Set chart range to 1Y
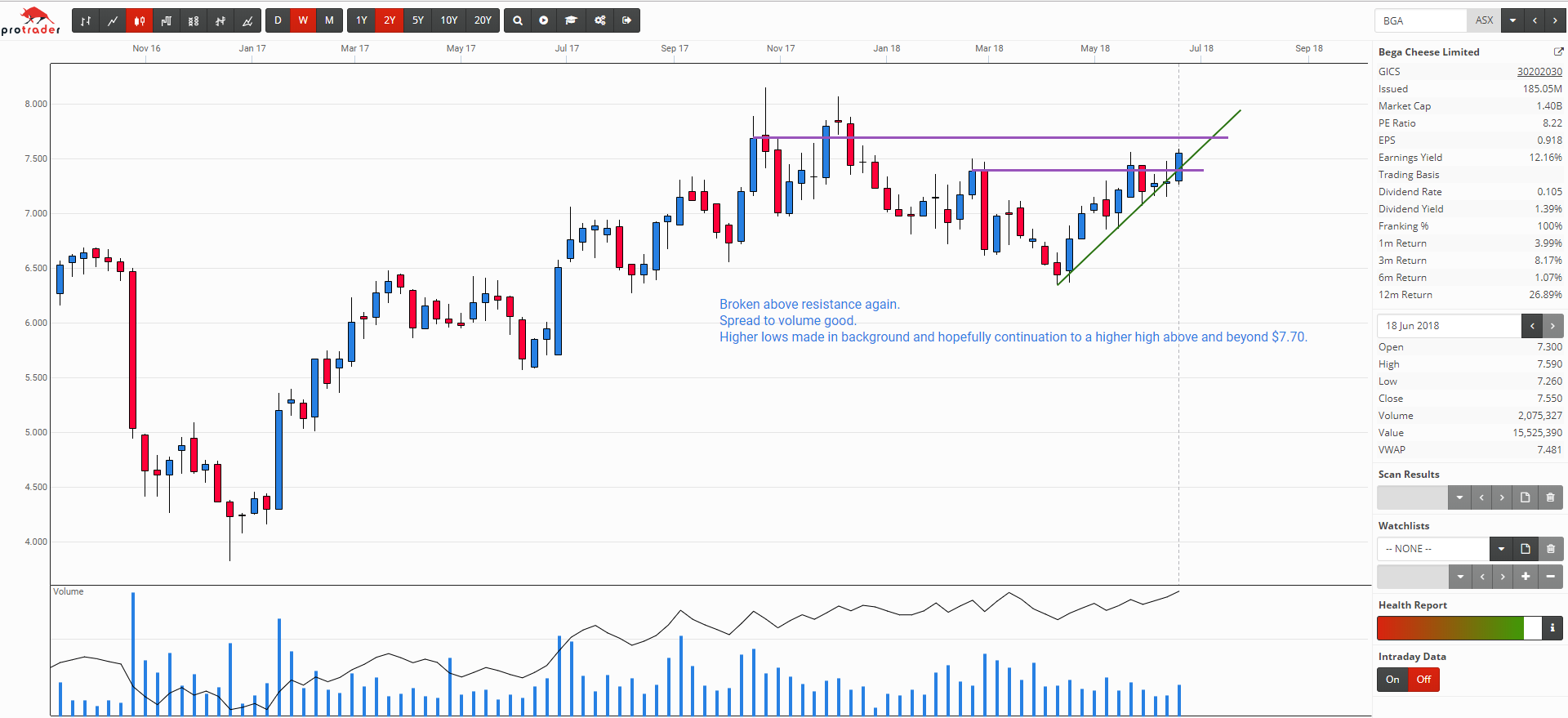 coord(362,20)
